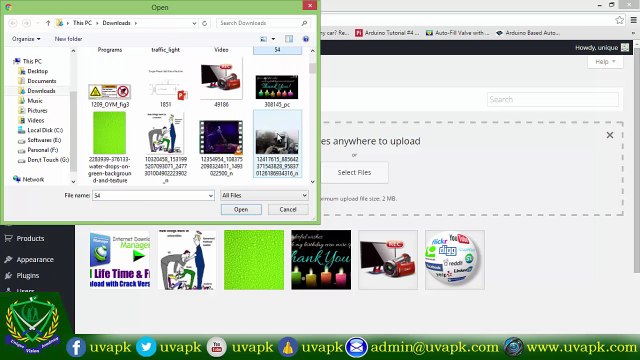Click 'Howdy, unique' account menu
This screenshot has height=360, width=640.
click(x=602, y=48)
